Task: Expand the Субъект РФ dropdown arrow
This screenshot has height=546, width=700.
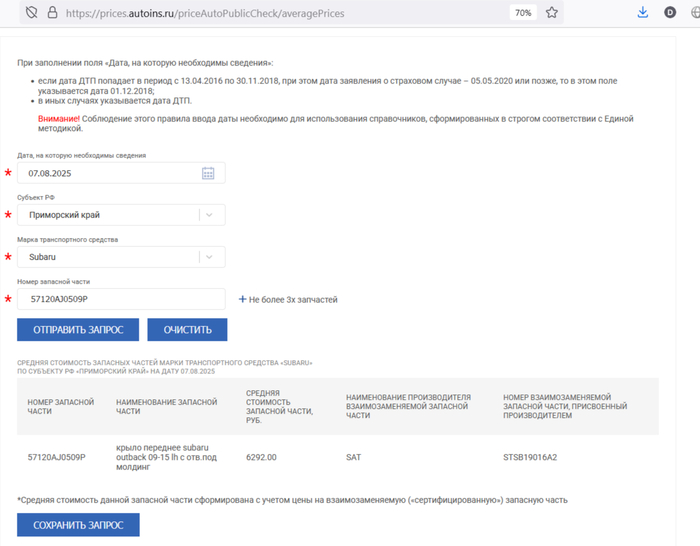Action: click(x=208, y=215)
